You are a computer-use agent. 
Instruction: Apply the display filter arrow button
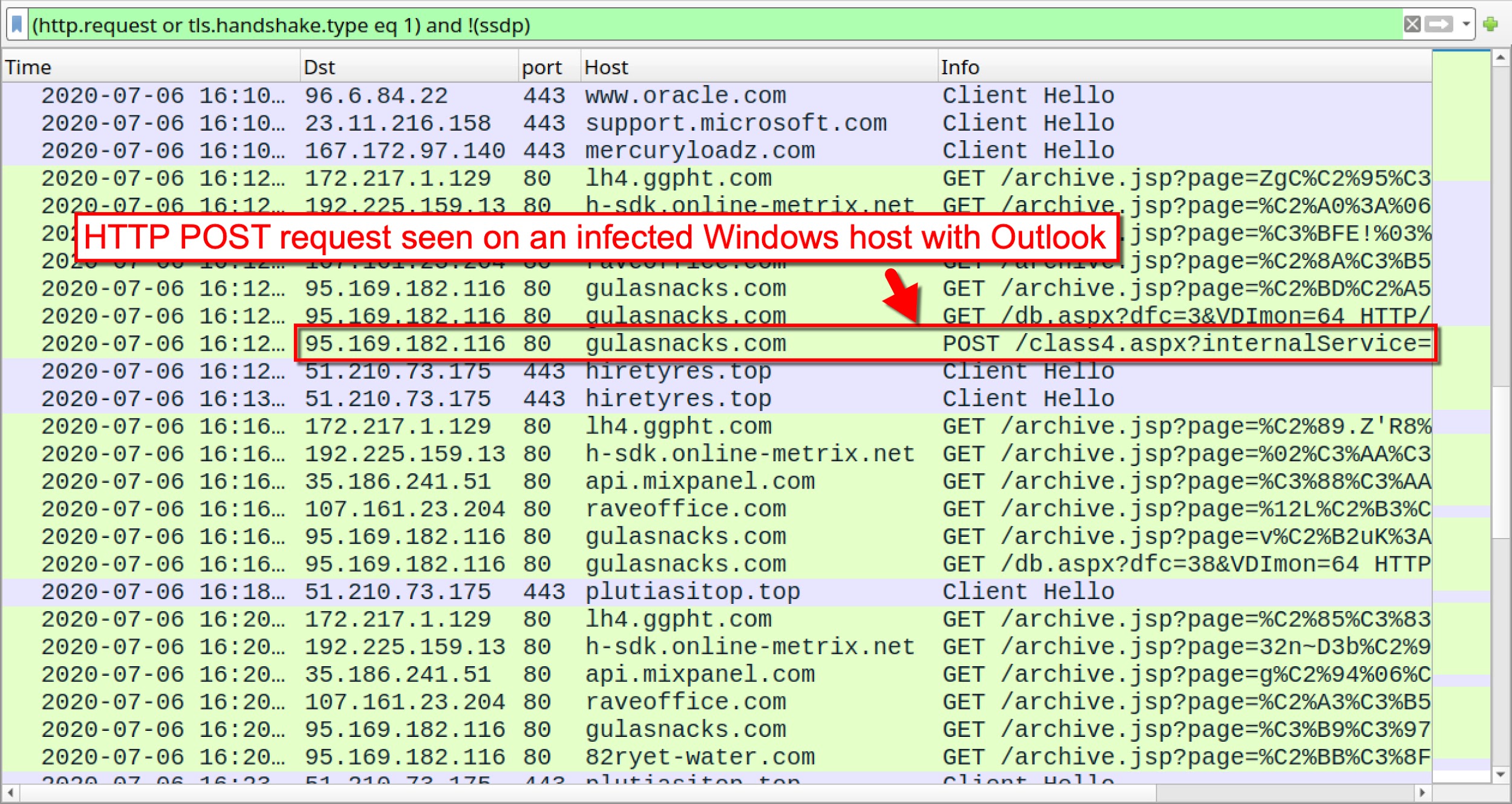[x=1438, y=25]
